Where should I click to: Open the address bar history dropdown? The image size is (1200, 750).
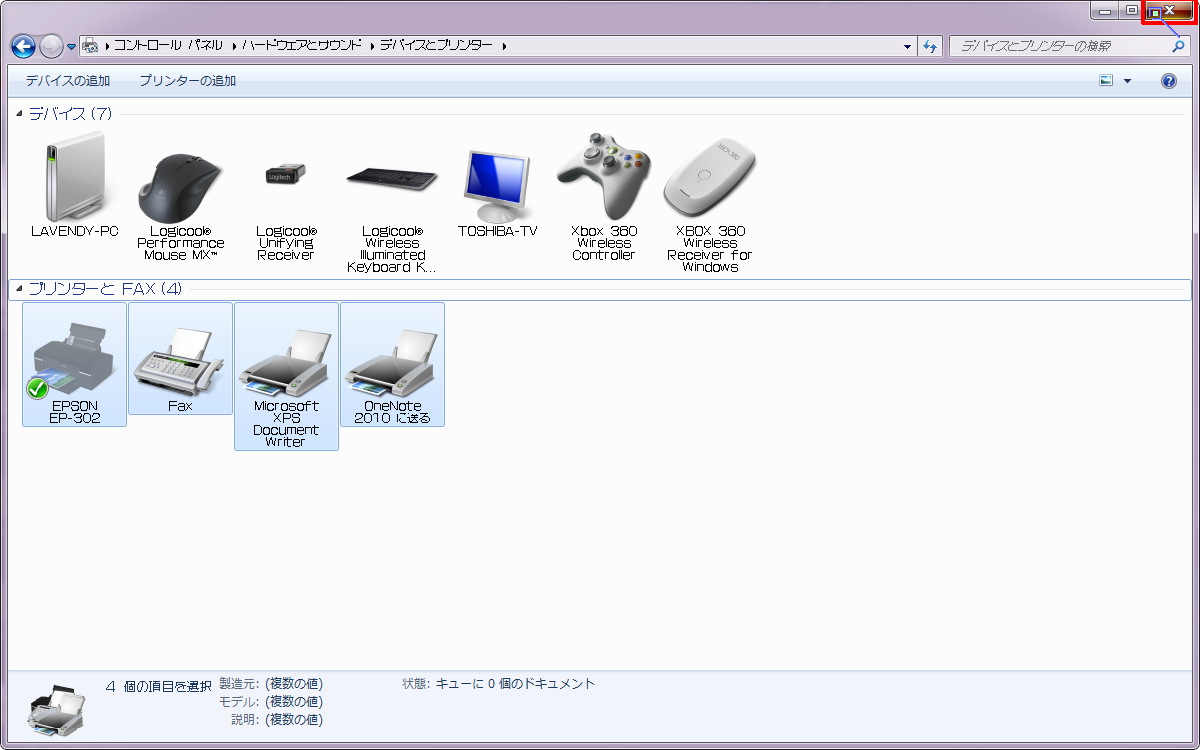click(x=908, y=46)
